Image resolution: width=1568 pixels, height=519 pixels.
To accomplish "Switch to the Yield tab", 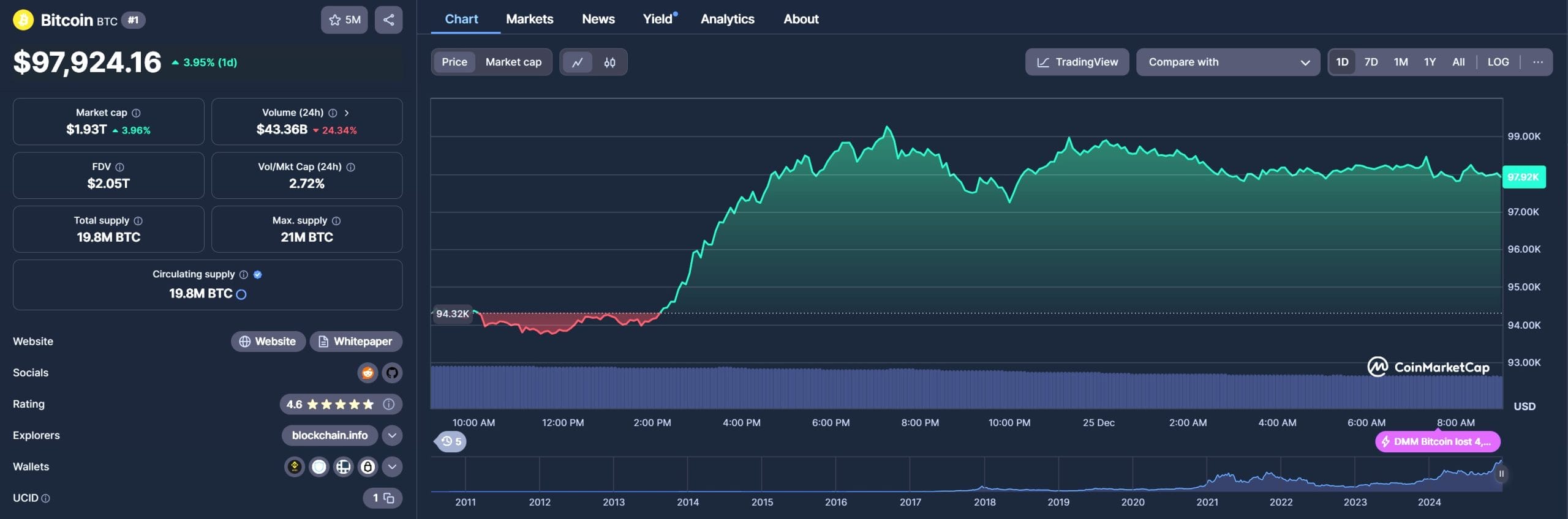I will pyautogui.click(x=658, y=19).
